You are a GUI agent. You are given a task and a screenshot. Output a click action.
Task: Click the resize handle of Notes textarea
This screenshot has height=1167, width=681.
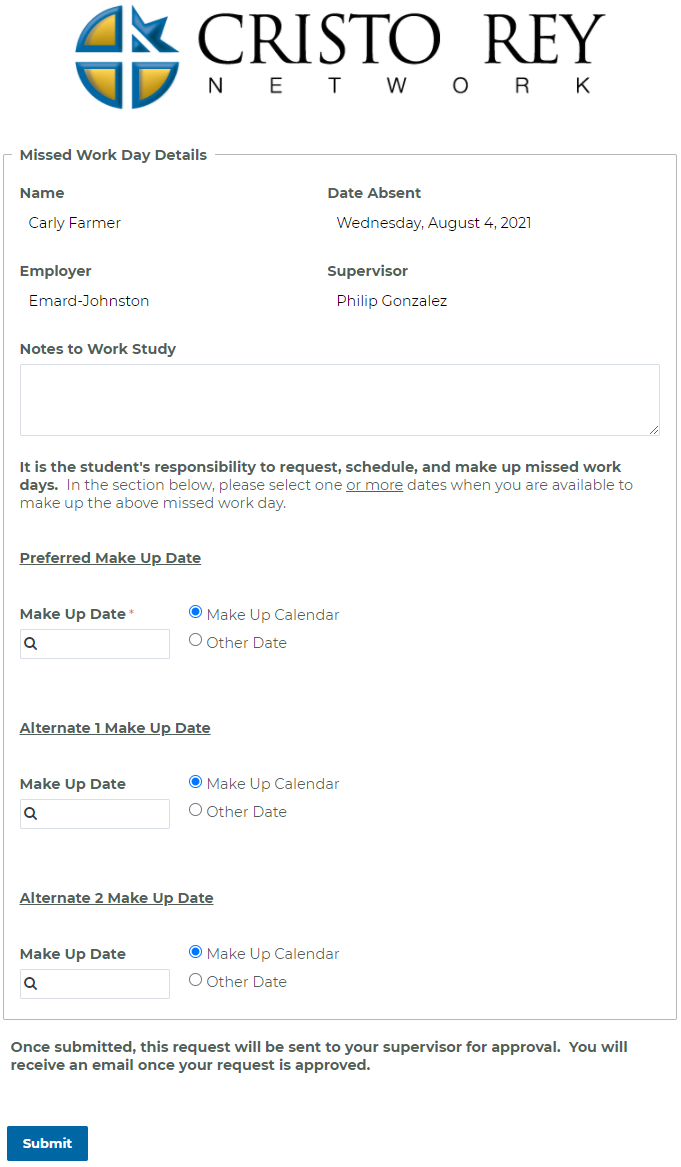coord(653,429)
